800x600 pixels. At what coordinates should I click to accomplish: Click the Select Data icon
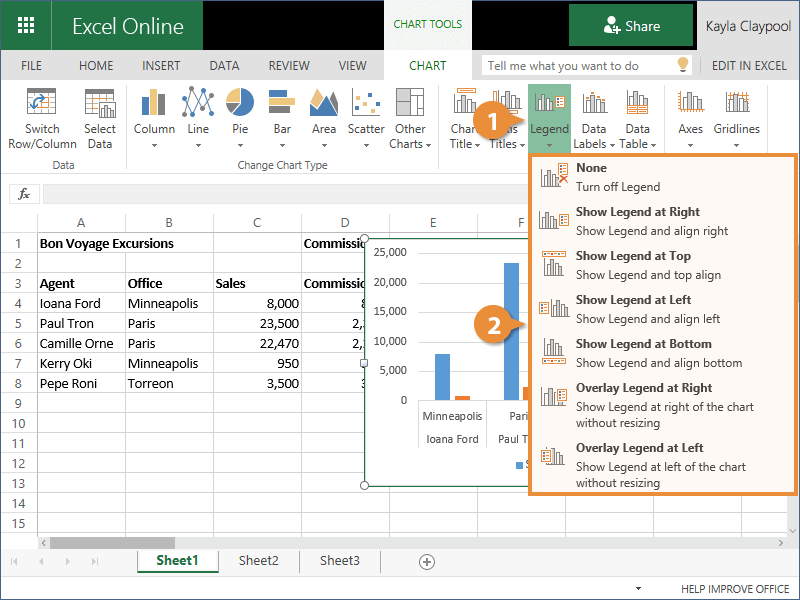coord(100,103)
